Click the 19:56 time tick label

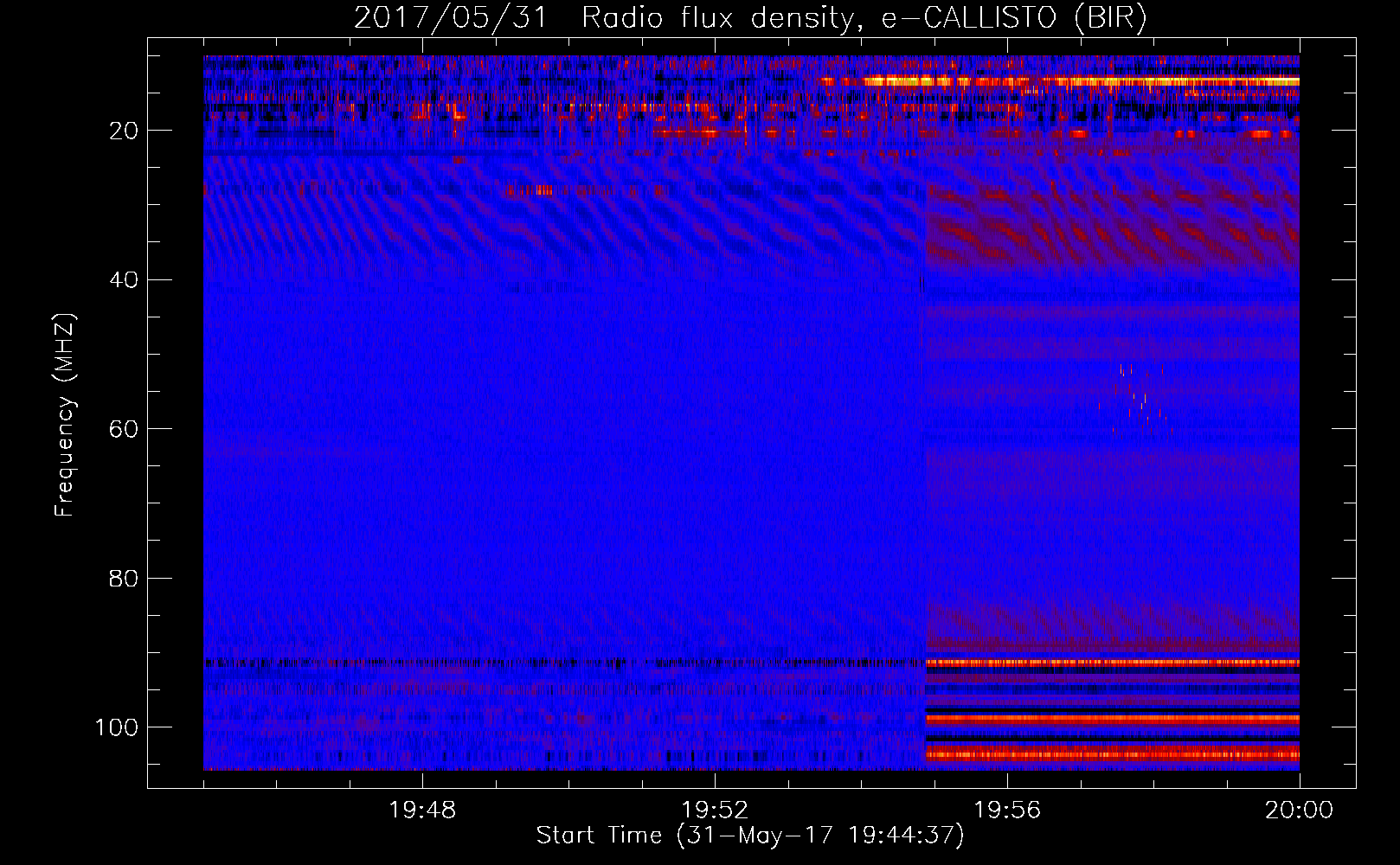click(1007, 811)
